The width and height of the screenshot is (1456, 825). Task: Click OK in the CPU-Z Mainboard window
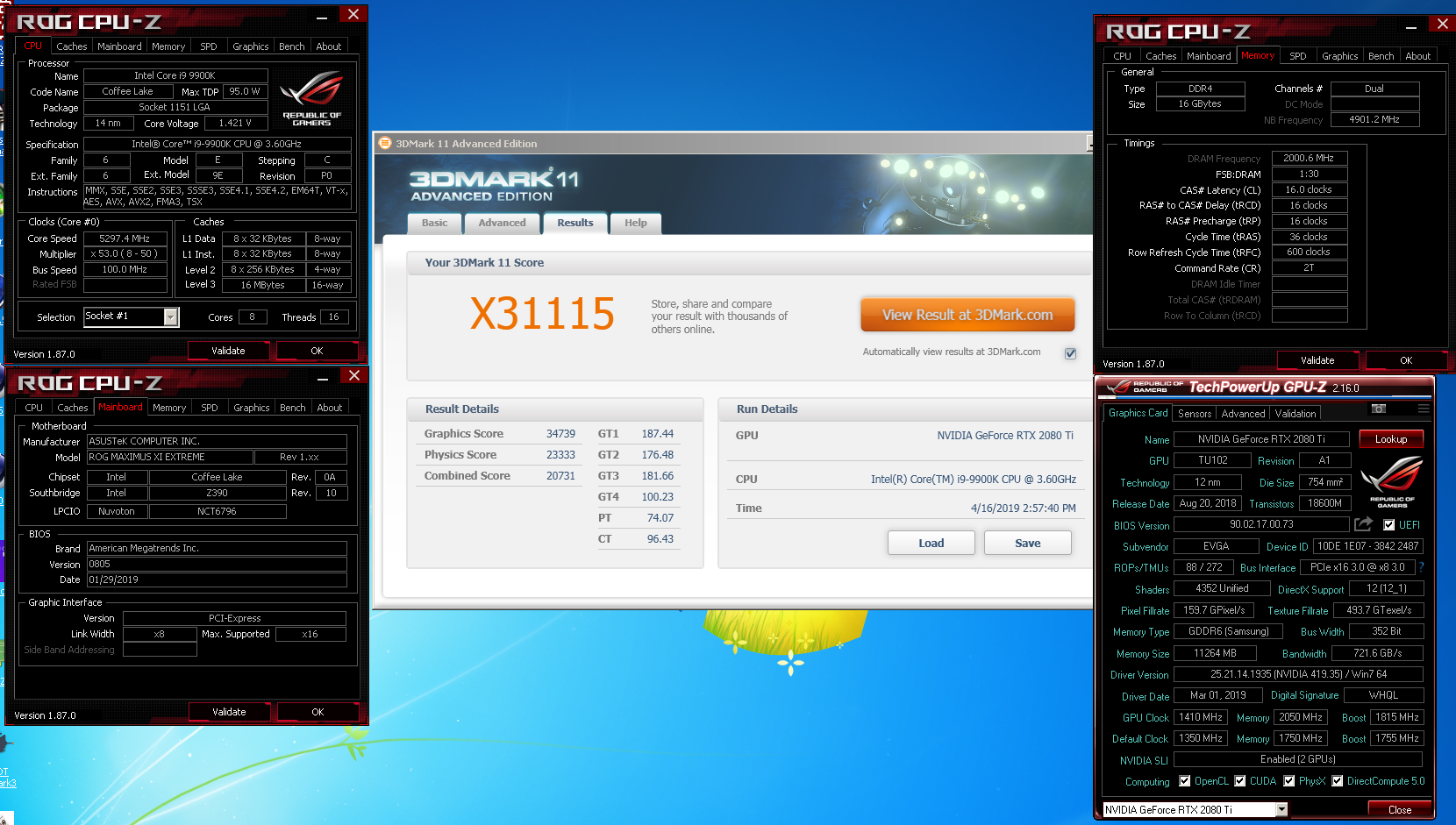(318, 712)
